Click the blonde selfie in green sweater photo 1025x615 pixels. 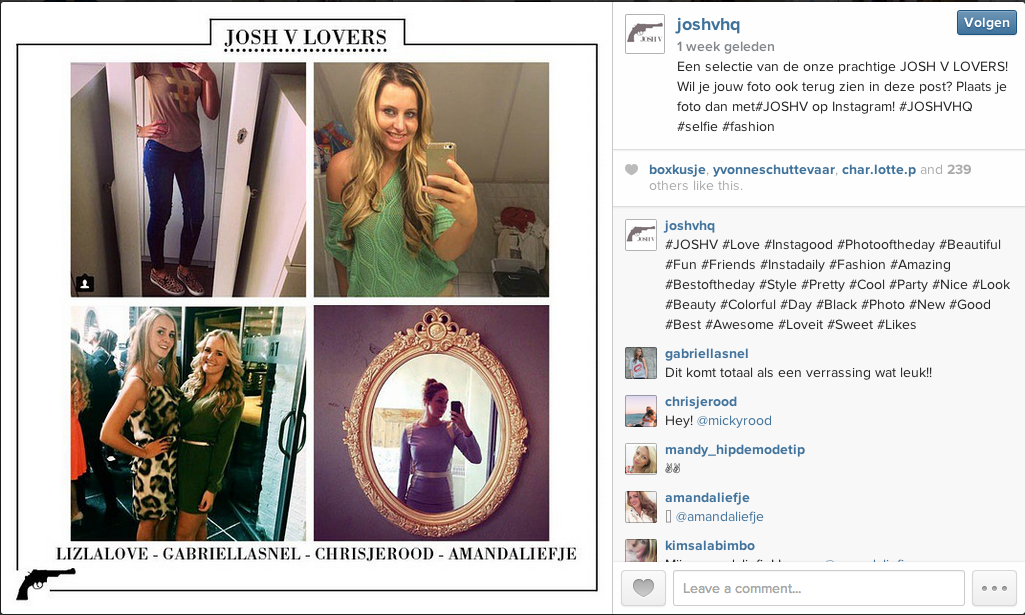click(431, 180)
